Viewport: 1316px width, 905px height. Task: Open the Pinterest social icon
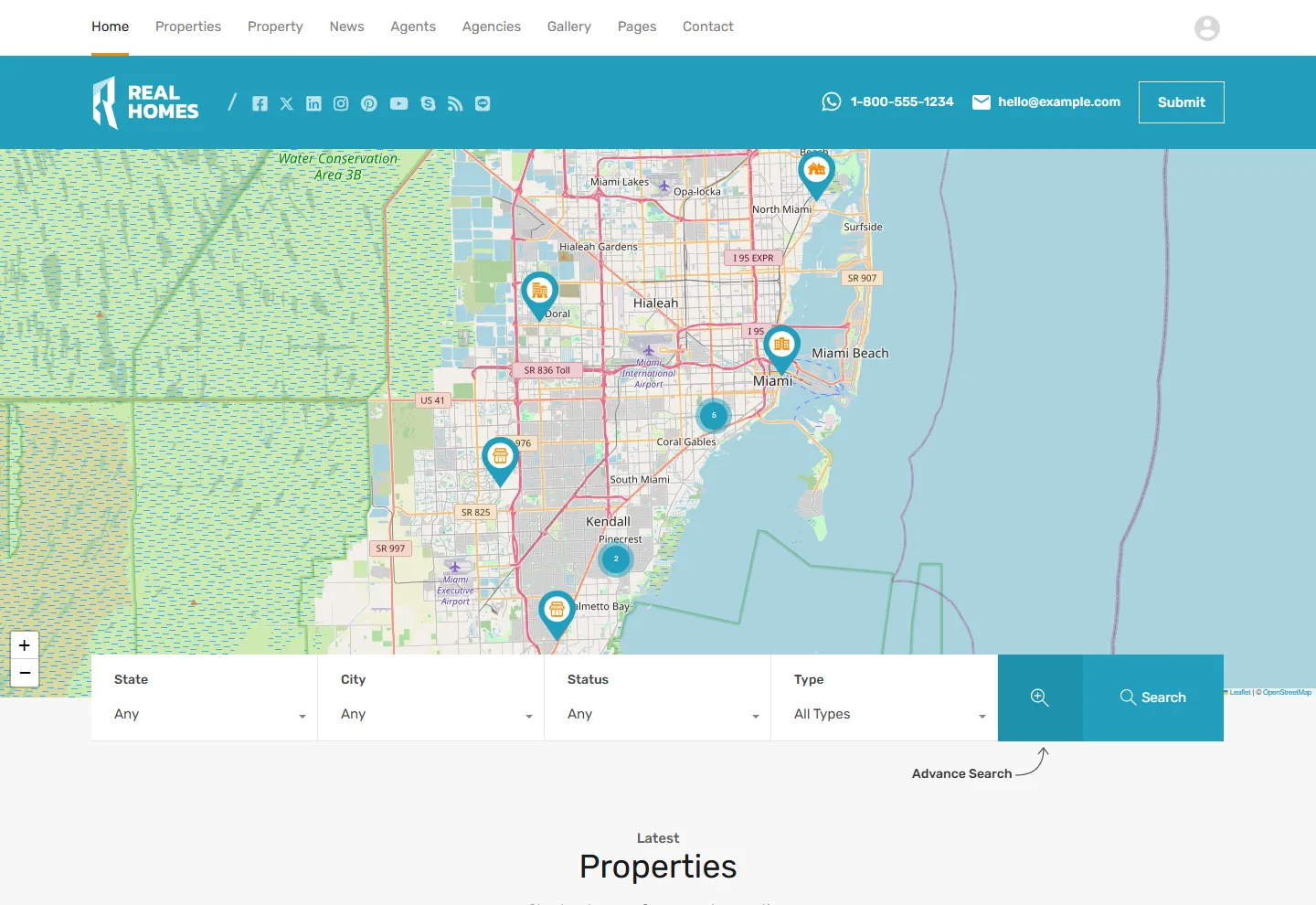tap(368, 103)
